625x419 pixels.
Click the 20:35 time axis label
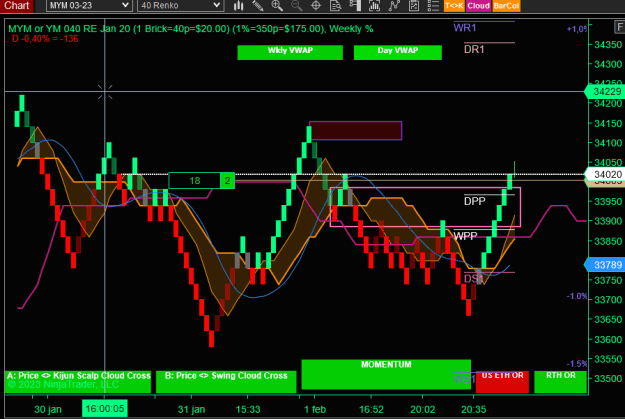coord(474,409)
